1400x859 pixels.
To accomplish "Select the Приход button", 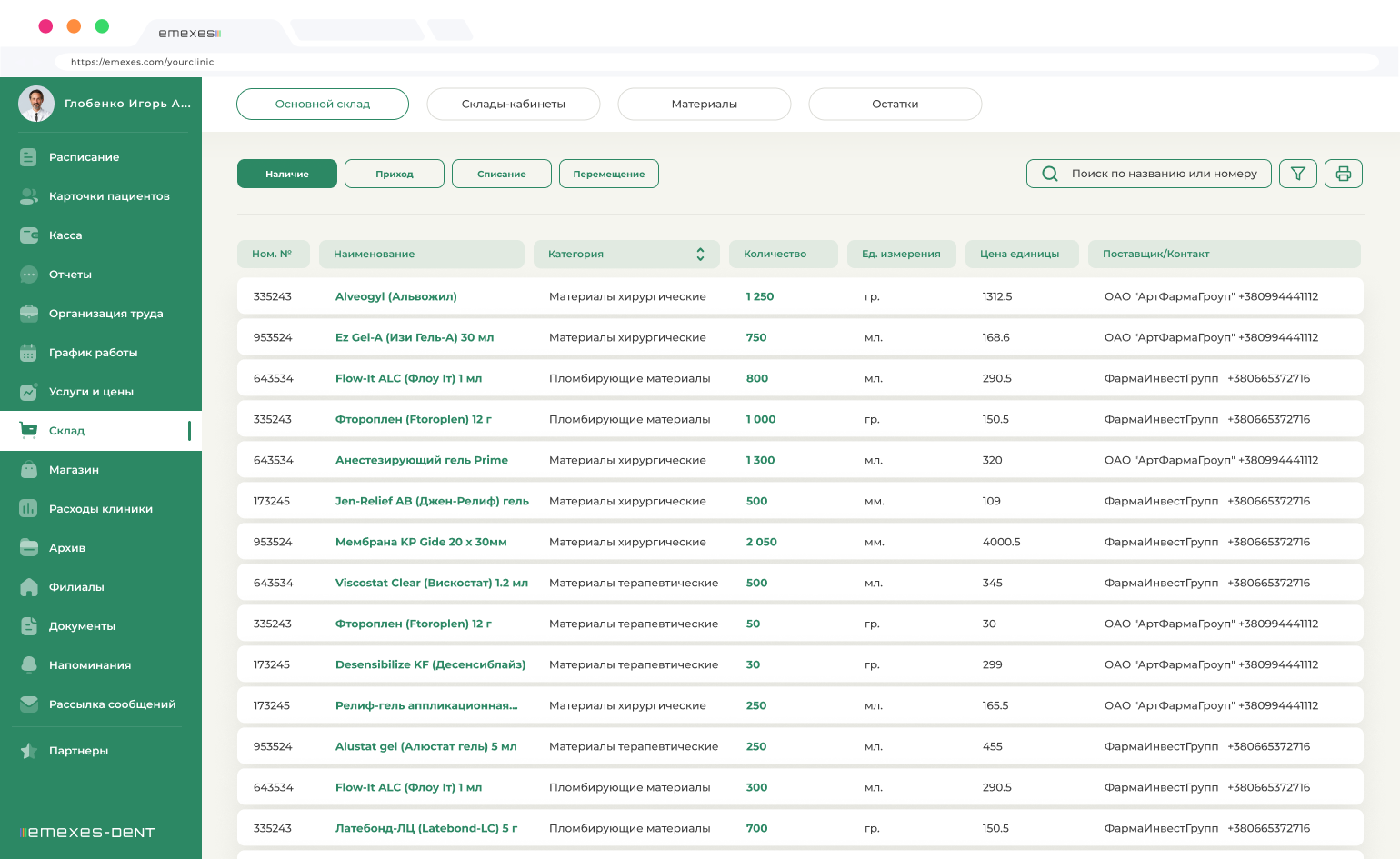I will point(395,174).
